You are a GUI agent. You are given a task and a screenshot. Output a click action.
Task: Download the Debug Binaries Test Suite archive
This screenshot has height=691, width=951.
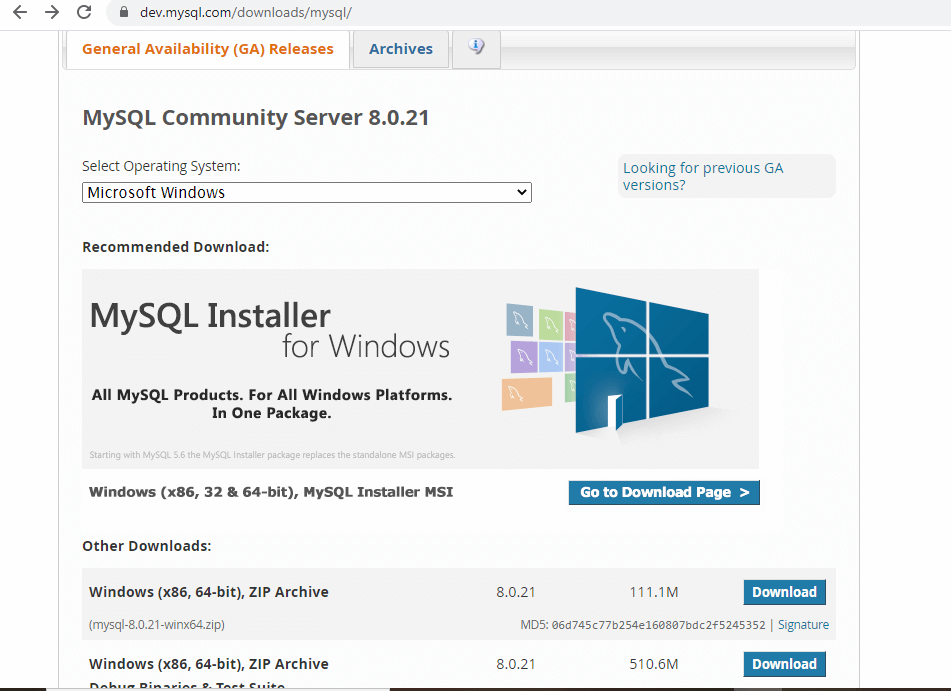784,664
